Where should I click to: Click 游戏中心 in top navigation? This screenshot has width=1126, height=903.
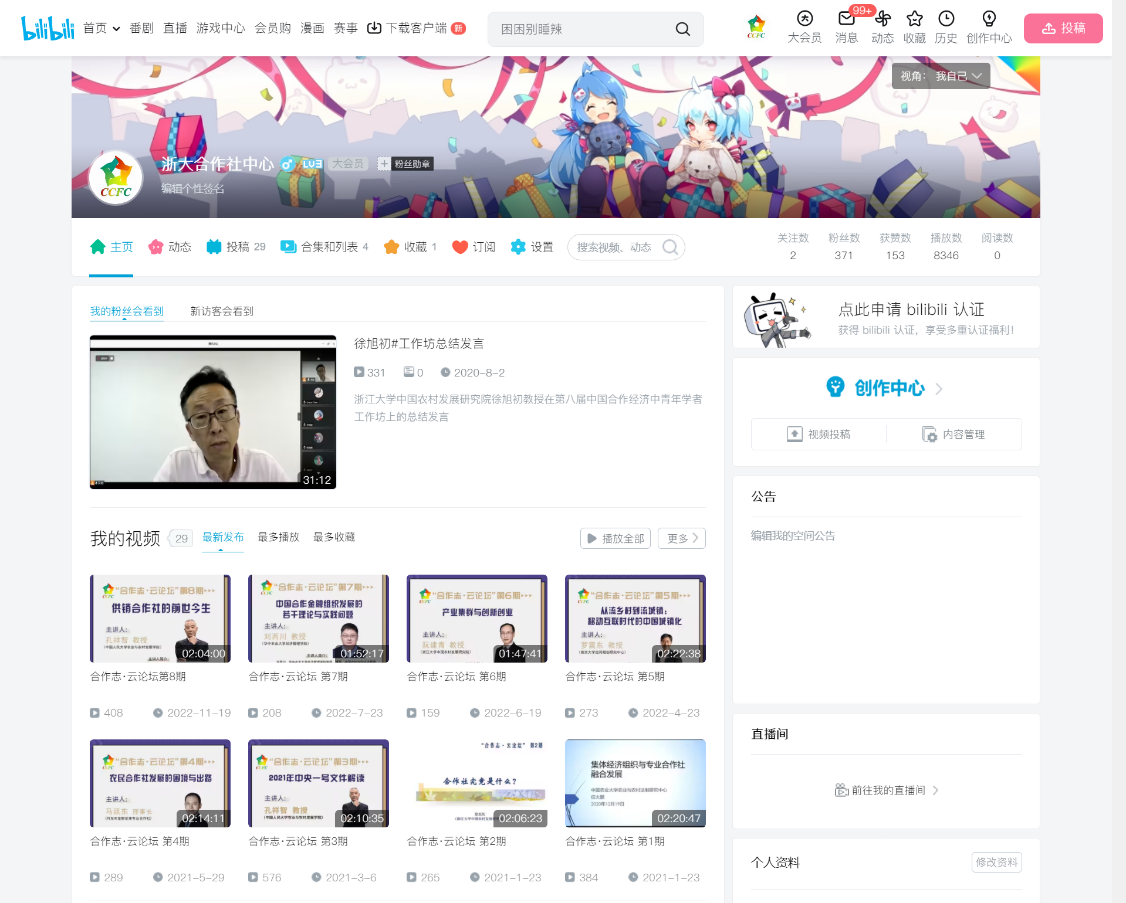point(220,28)
